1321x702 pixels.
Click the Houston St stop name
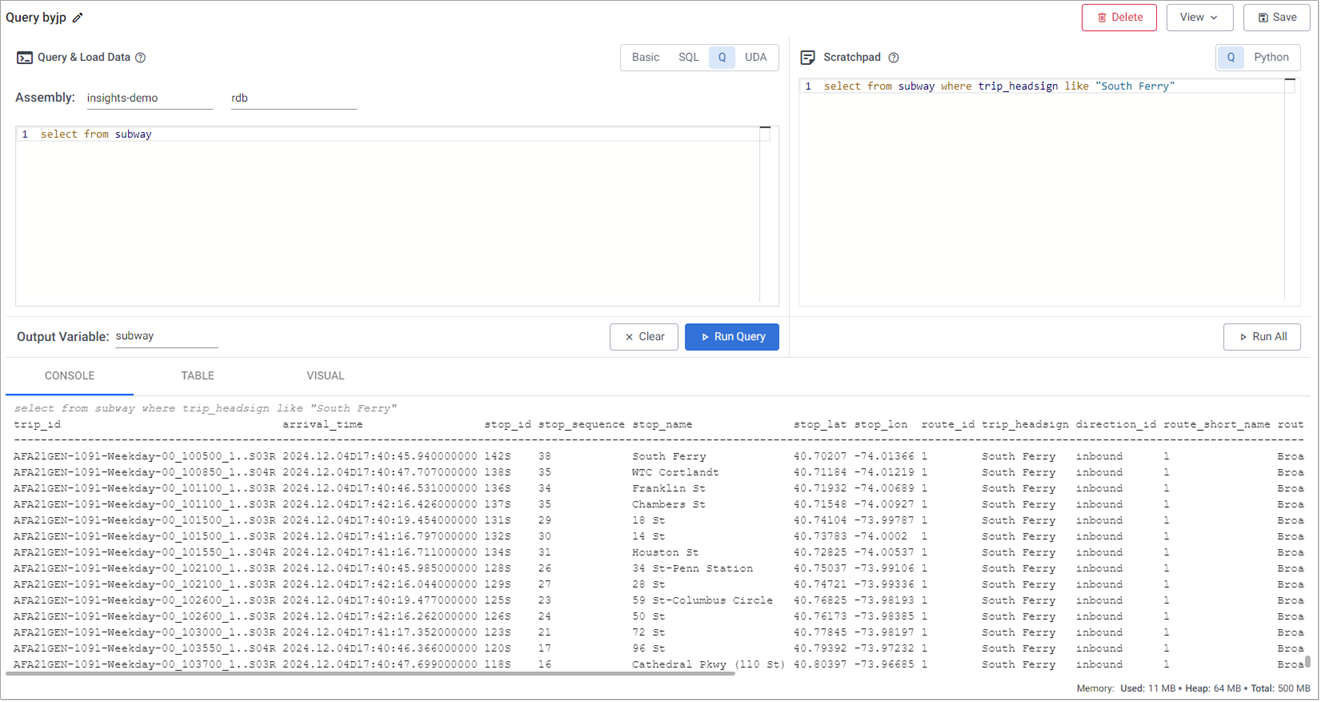pos(665,553)
